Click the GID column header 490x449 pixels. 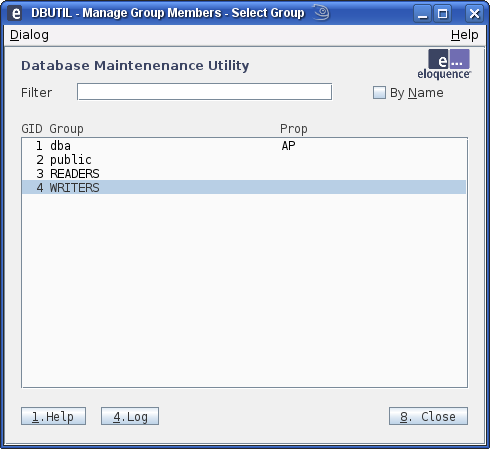coord(32,129)
